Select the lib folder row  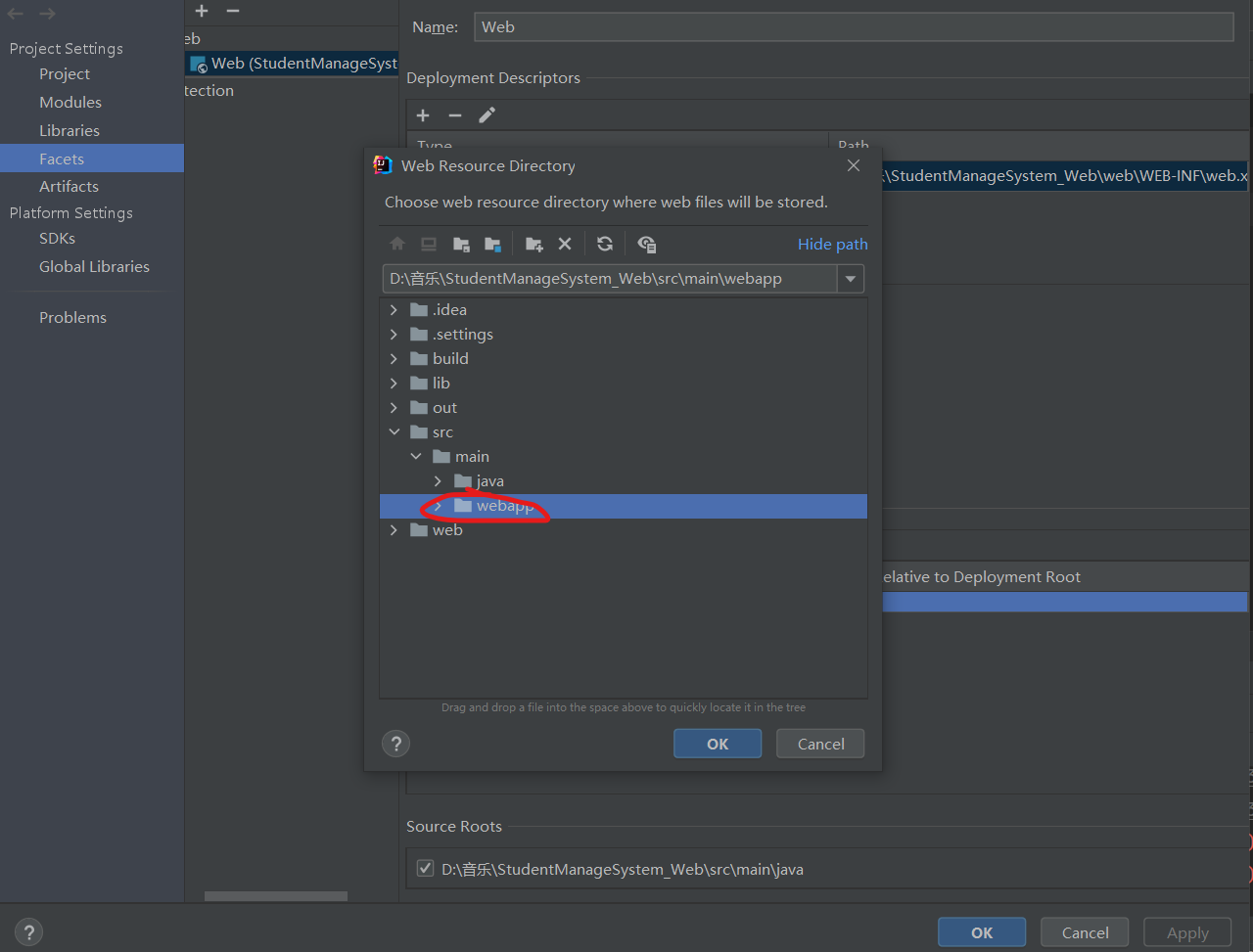(623, 384)
